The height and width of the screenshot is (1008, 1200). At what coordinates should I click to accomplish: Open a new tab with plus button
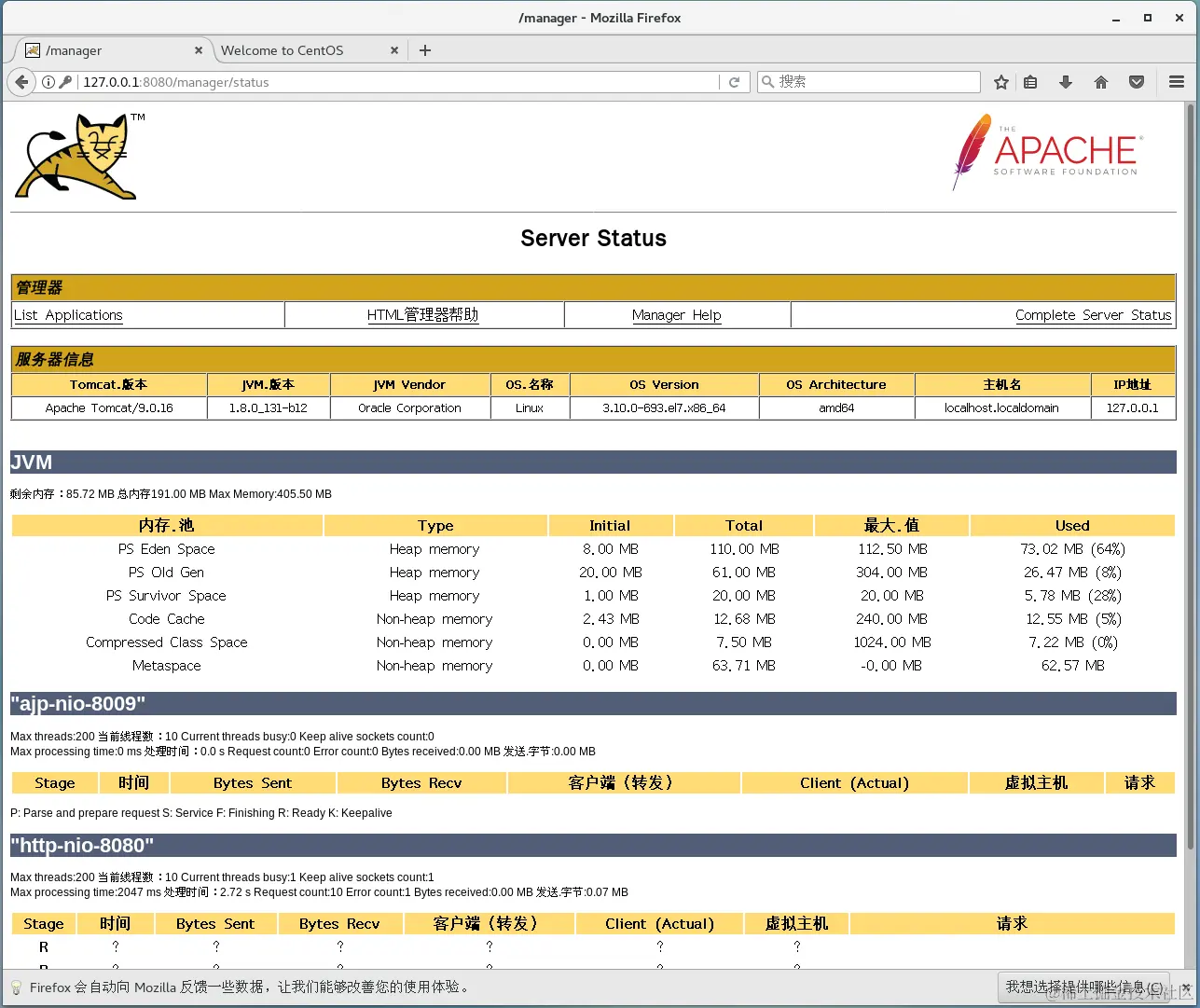point(425,50)
